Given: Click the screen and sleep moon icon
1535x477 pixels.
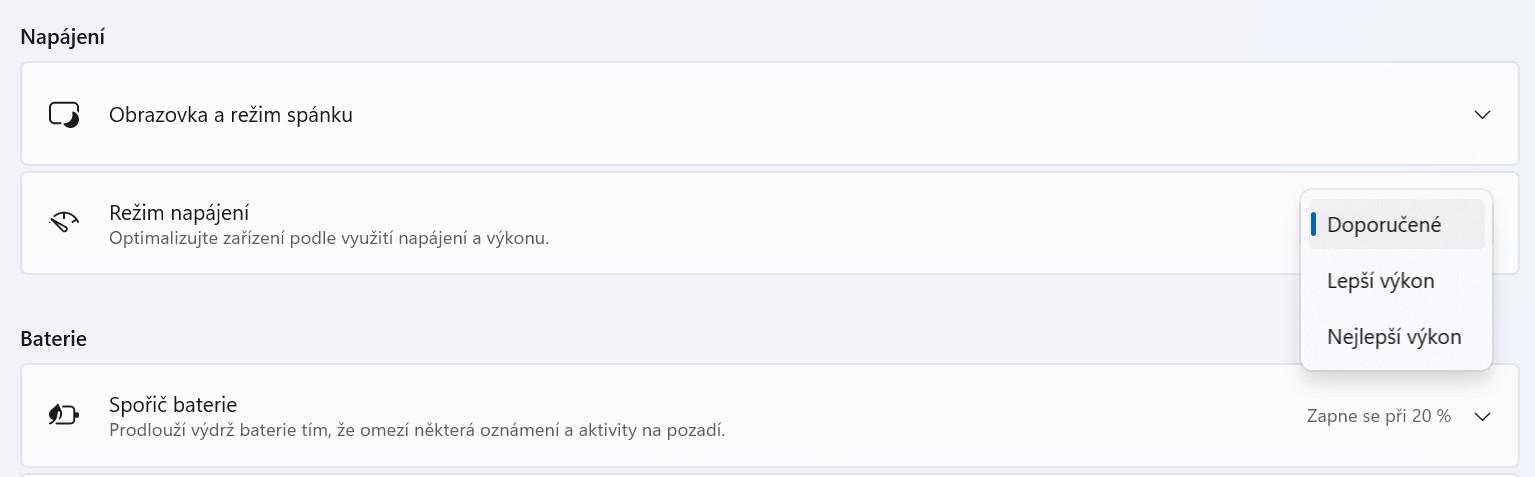Looking at the screenshot, I should coord(64,115).
